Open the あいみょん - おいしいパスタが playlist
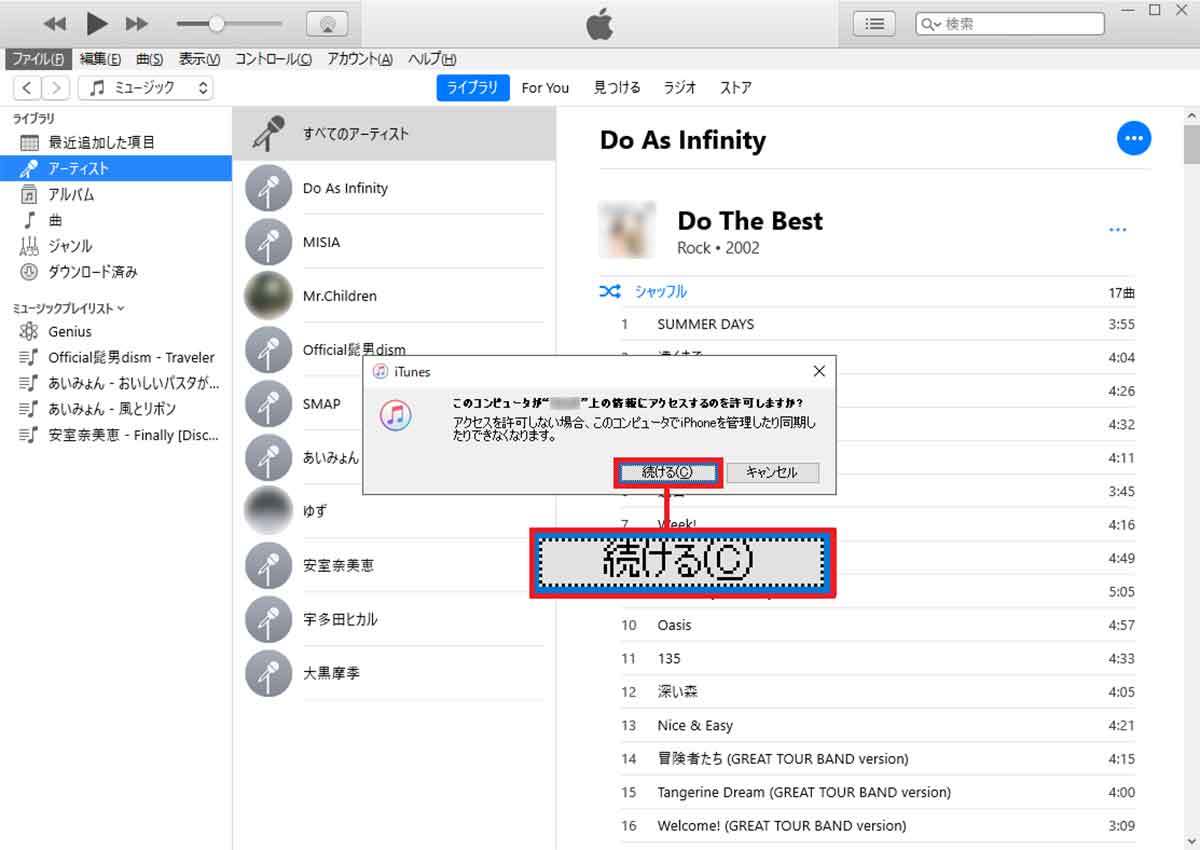The width and height of the screenshot is (1200, 850). pos(116,383)
